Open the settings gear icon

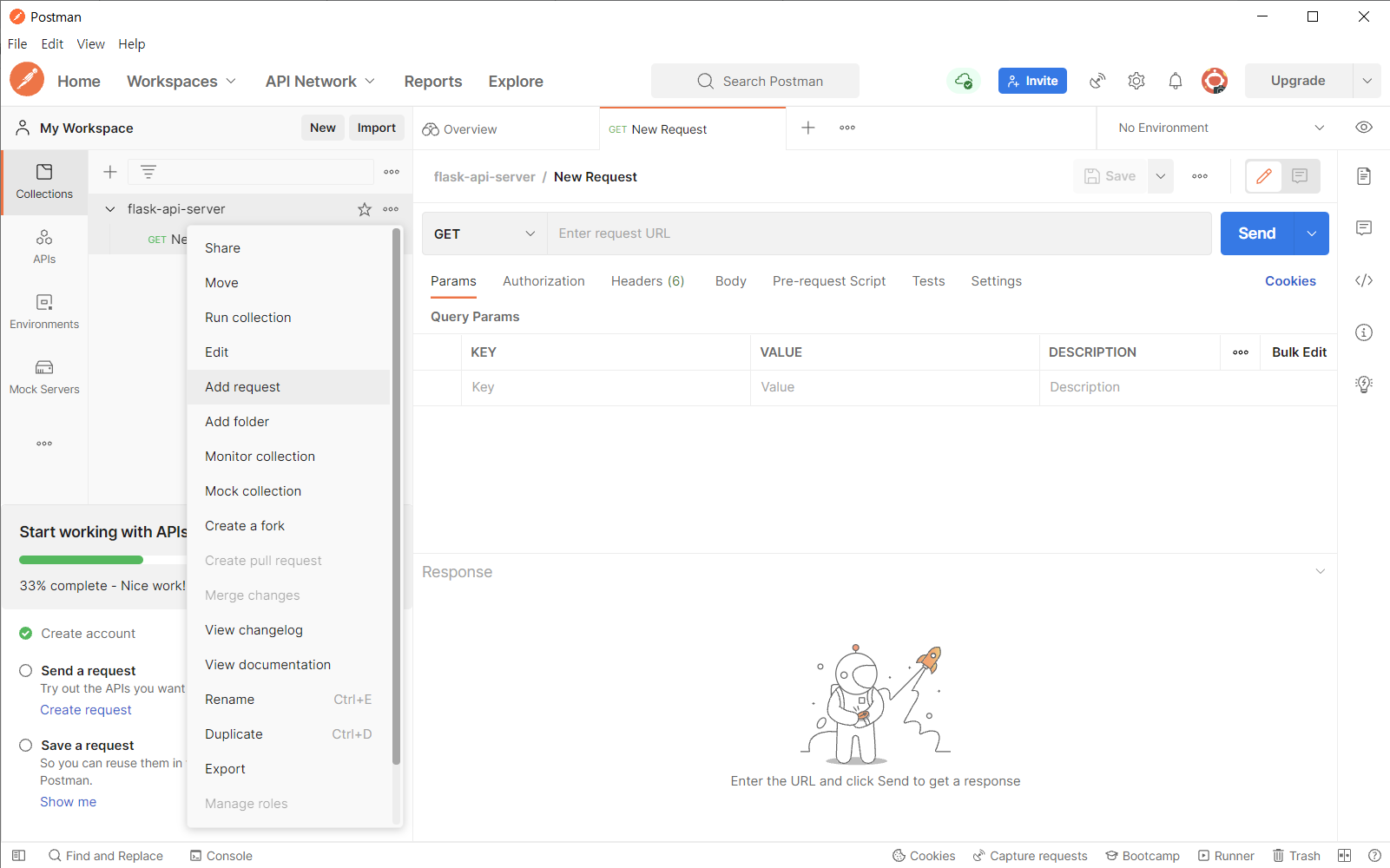(1136, 81)
